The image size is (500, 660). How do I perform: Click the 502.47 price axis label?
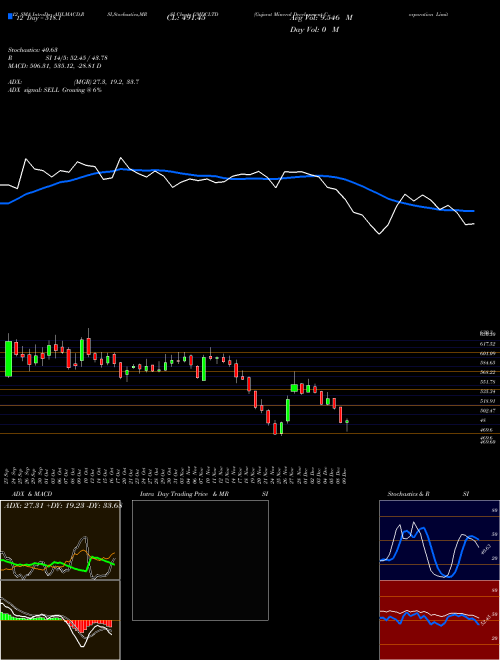487,410
